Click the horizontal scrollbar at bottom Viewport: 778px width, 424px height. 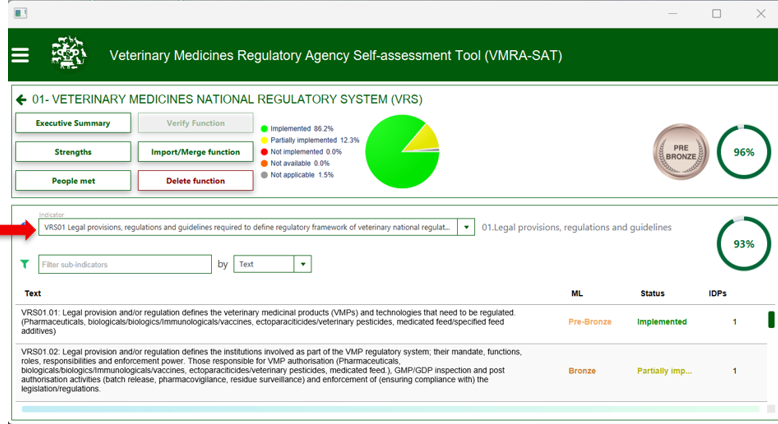tap(390, 409)
